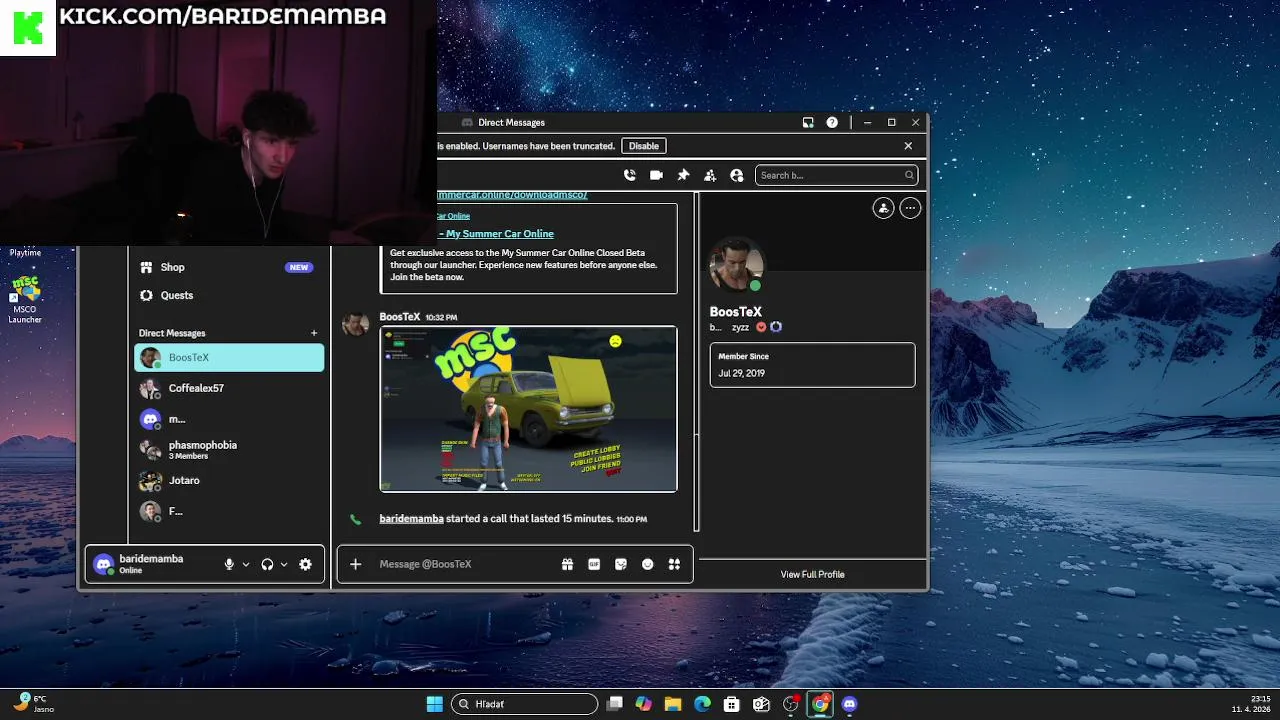The image size is (1280, 720).
Task: Create a new DM with plus icon
Action: 314,333
